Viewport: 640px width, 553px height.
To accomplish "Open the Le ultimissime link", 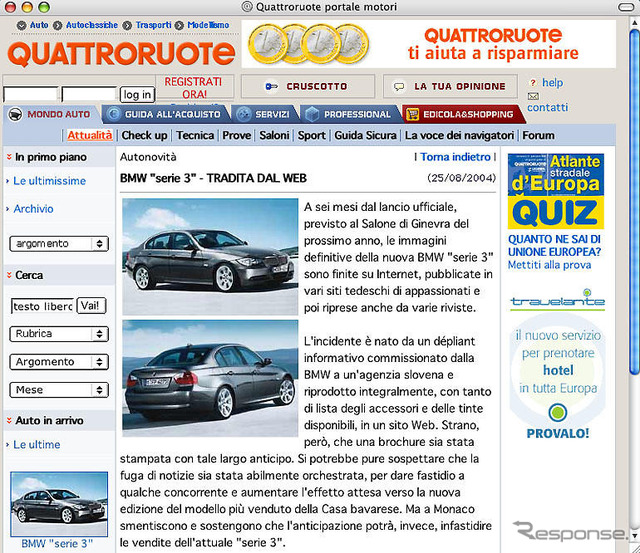I will pos(49,181).
